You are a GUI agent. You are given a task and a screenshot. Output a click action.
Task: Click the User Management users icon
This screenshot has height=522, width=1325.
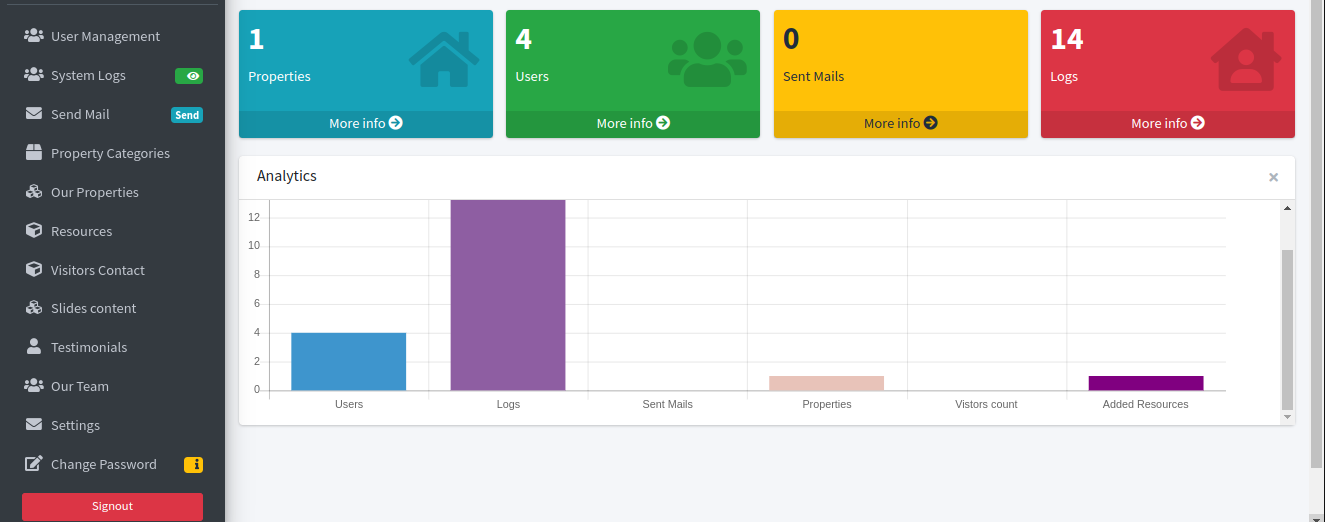(x=34, y=36)
